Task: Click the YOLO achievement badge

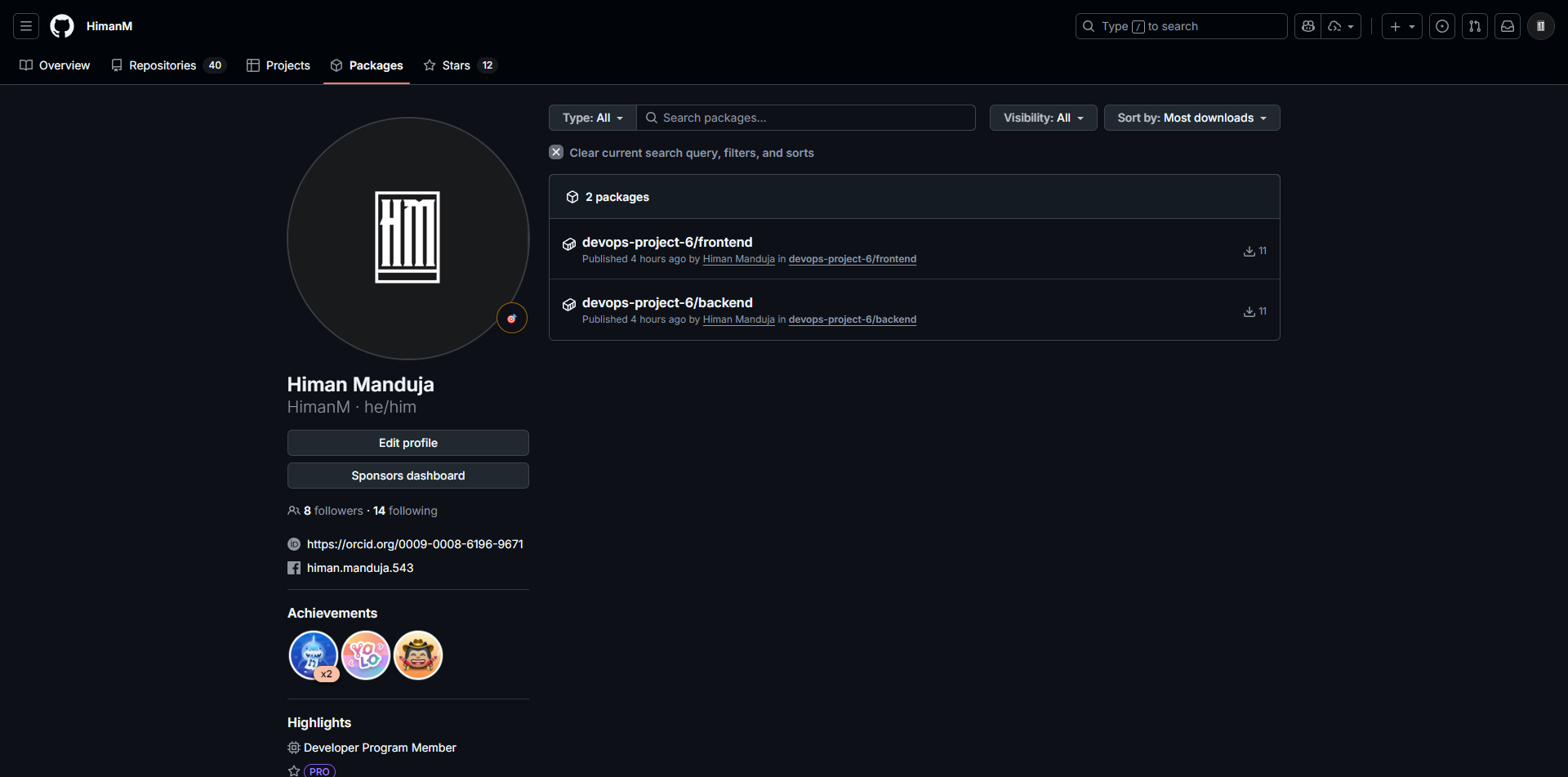Action: coord(366,655)
